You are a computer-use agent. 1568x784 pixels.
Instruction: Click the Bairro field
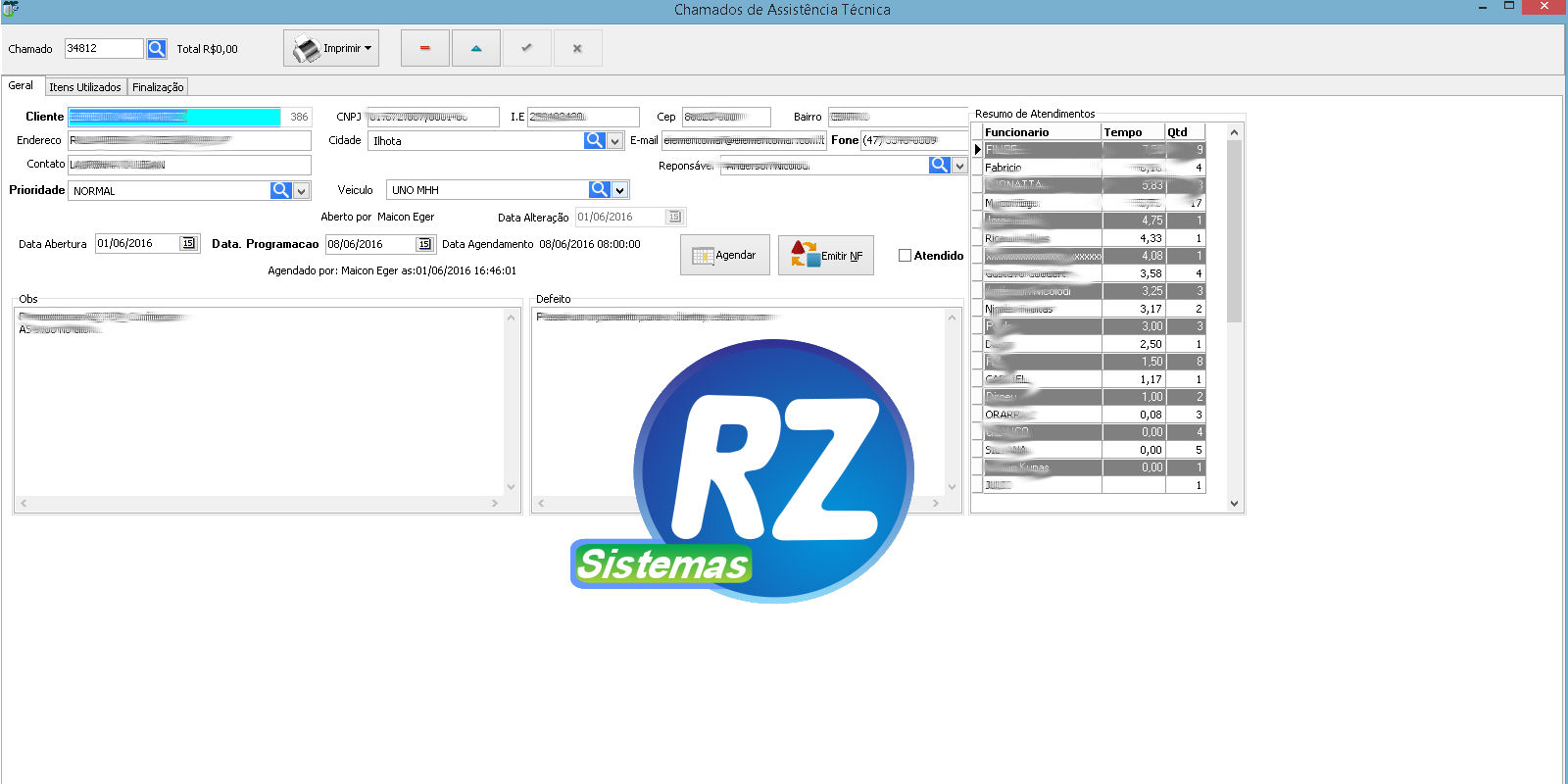[899, 117]
